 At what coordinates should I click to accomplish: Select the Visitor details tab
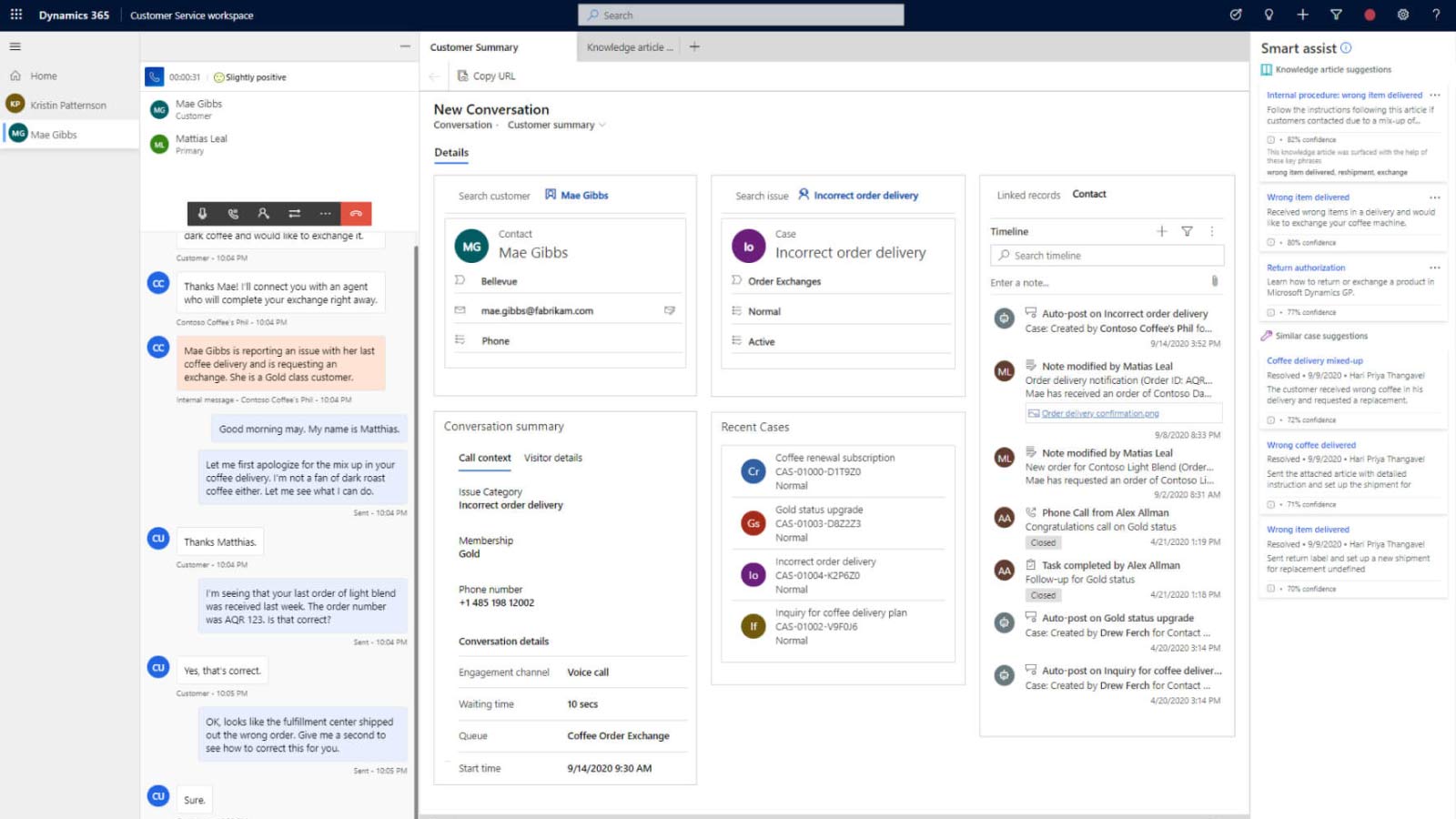tap(553, 458)
